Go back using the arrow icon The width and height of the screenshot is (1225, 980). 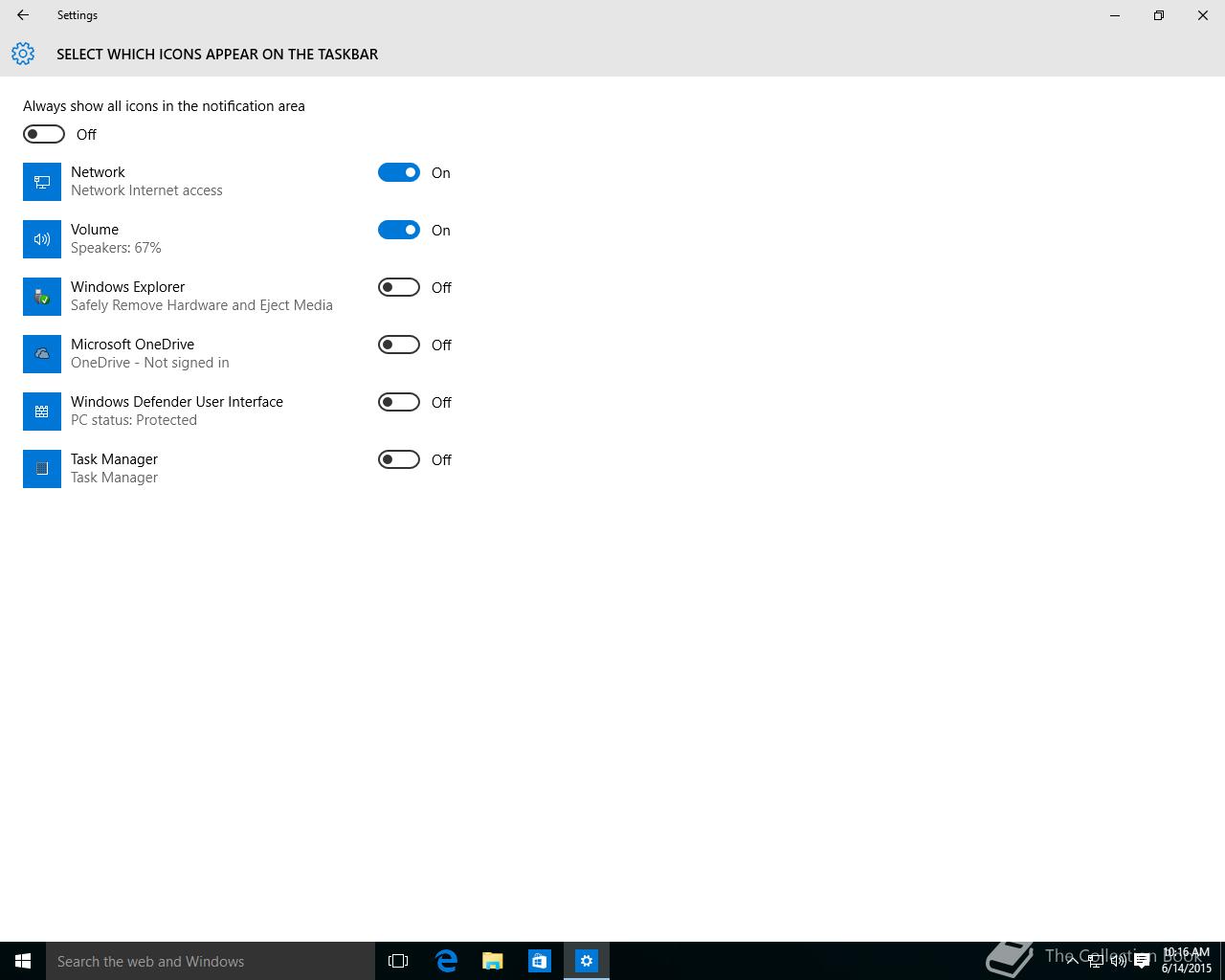click(23, 15)
